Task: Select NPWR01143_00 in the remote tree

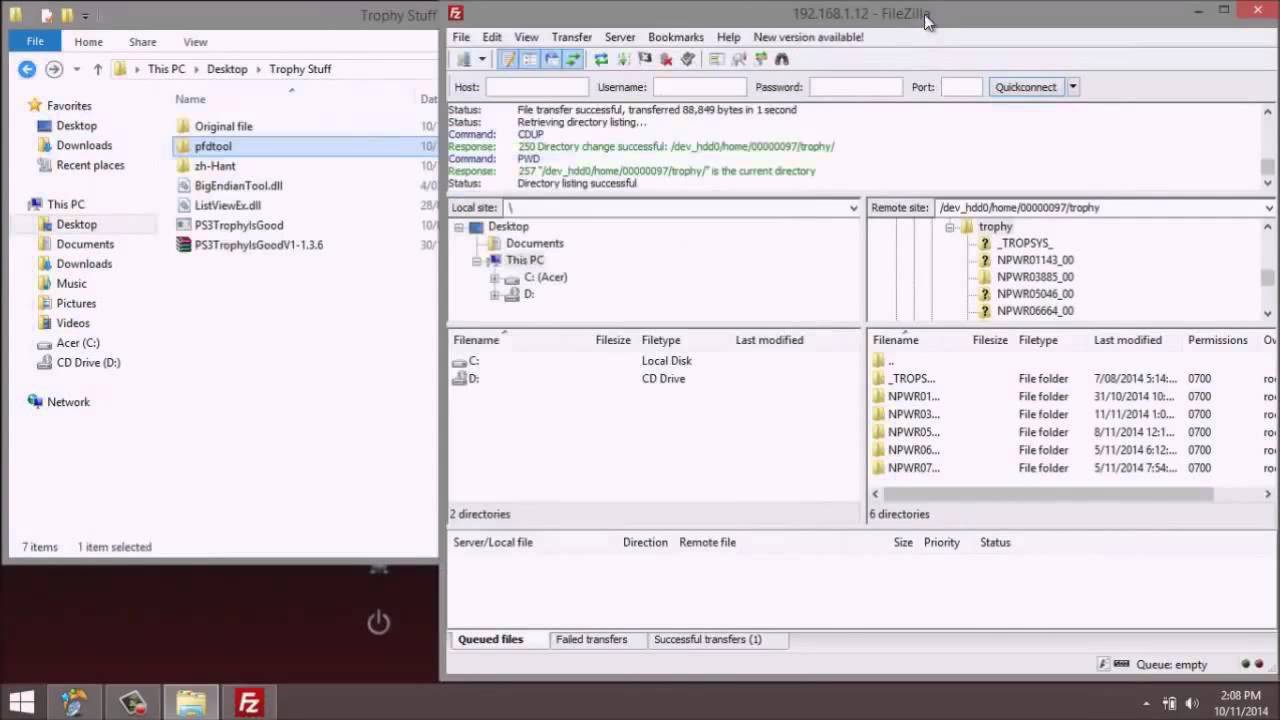Action: (1035, 260)
